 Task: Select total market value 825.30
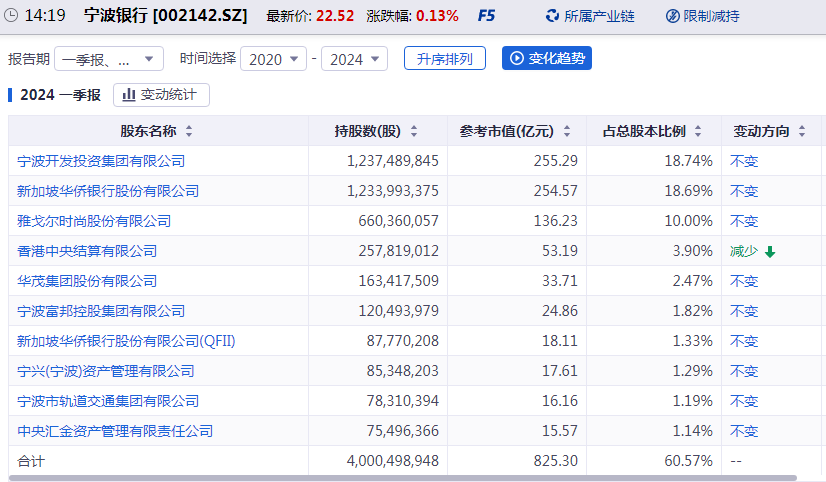556,461
